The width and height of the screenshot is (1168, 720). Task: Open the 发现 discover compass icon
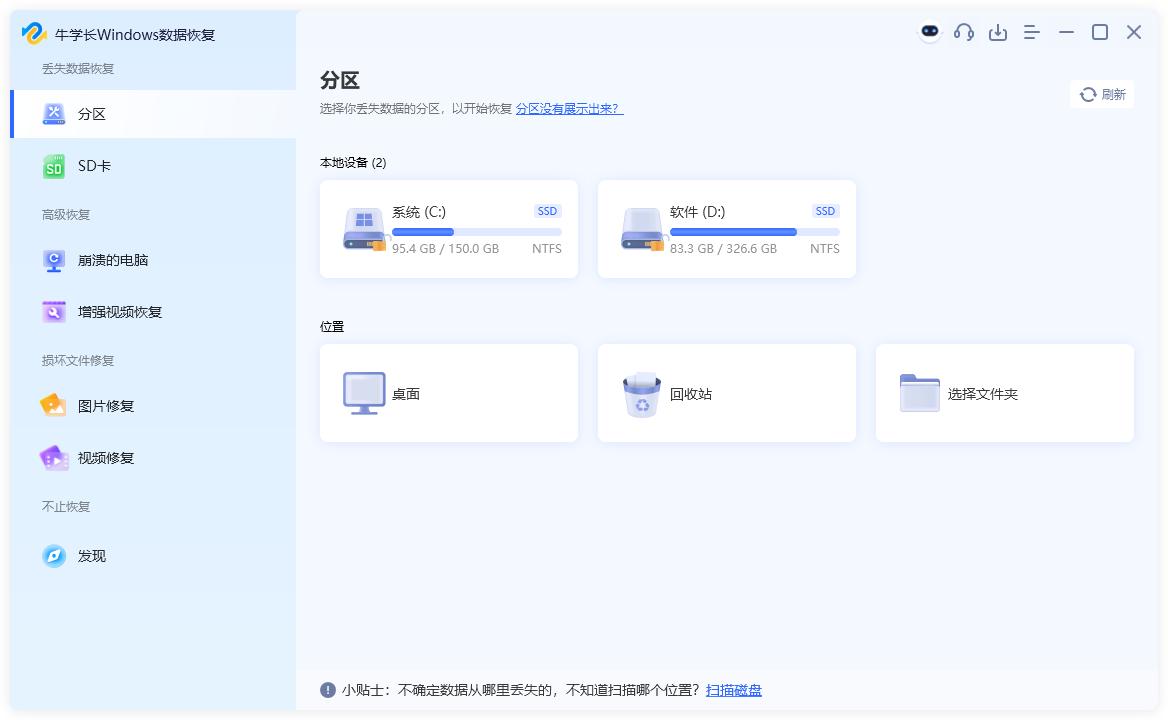[53, 556]
